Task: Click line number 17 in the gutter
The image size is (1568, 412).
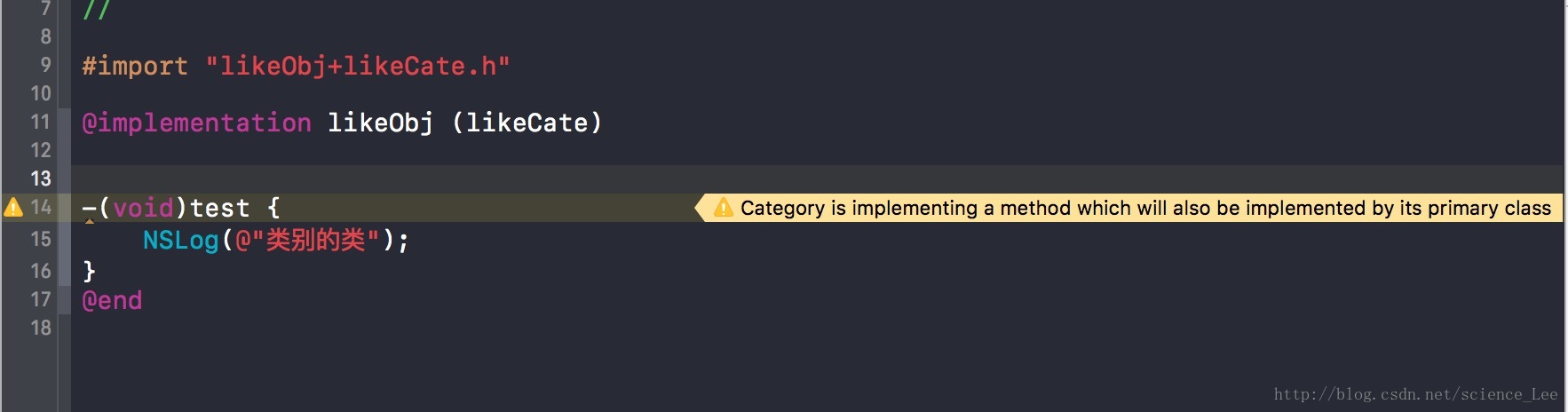Action: [41, 299]
